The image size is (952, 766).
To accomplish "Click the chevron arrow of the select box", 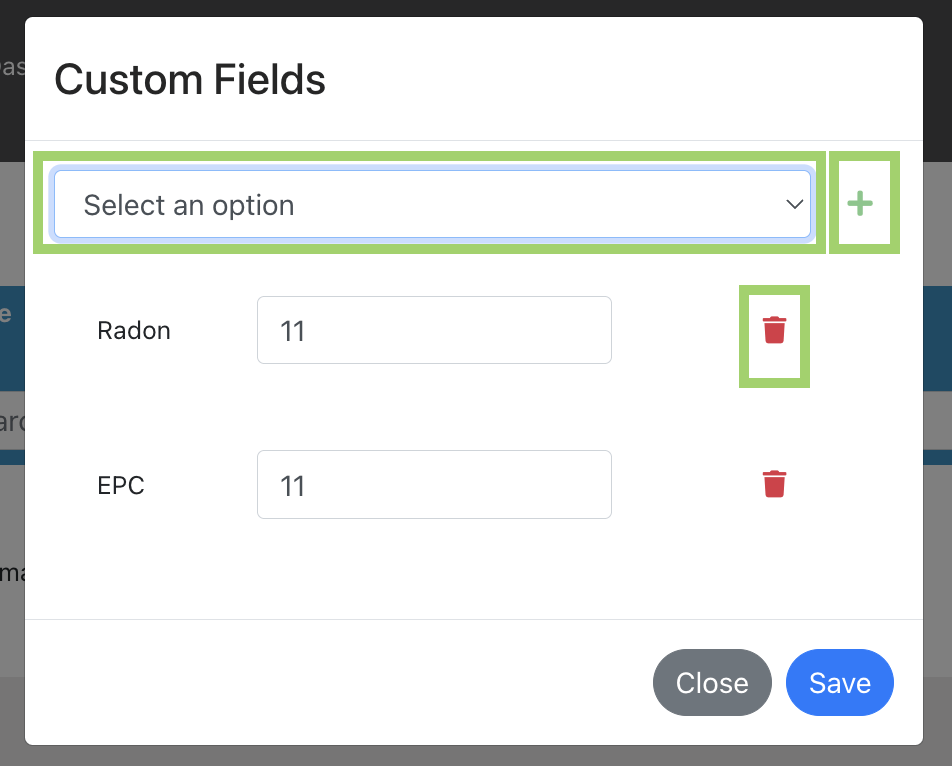I will click(x=794, y=205).
